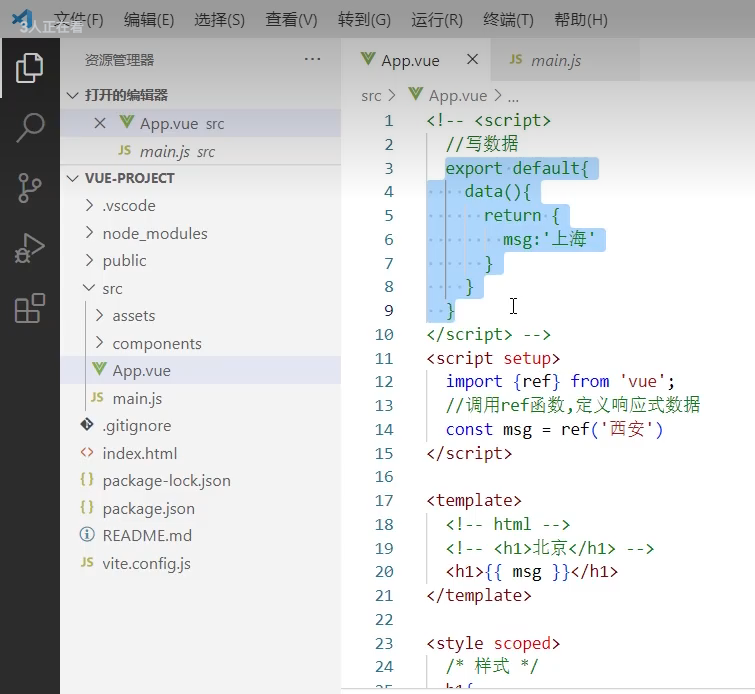Click line number 11 in gutter
The width and height of the screenshot is (755, 694).
coord(384,358)
